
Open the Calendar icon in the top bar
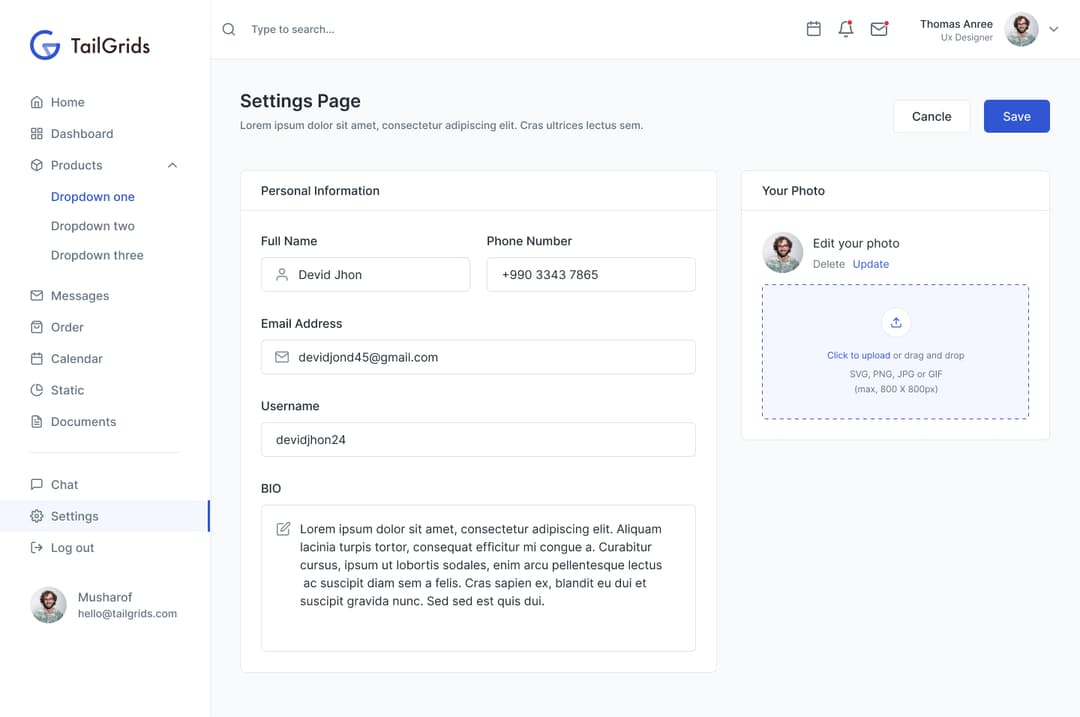pos(813,29)
